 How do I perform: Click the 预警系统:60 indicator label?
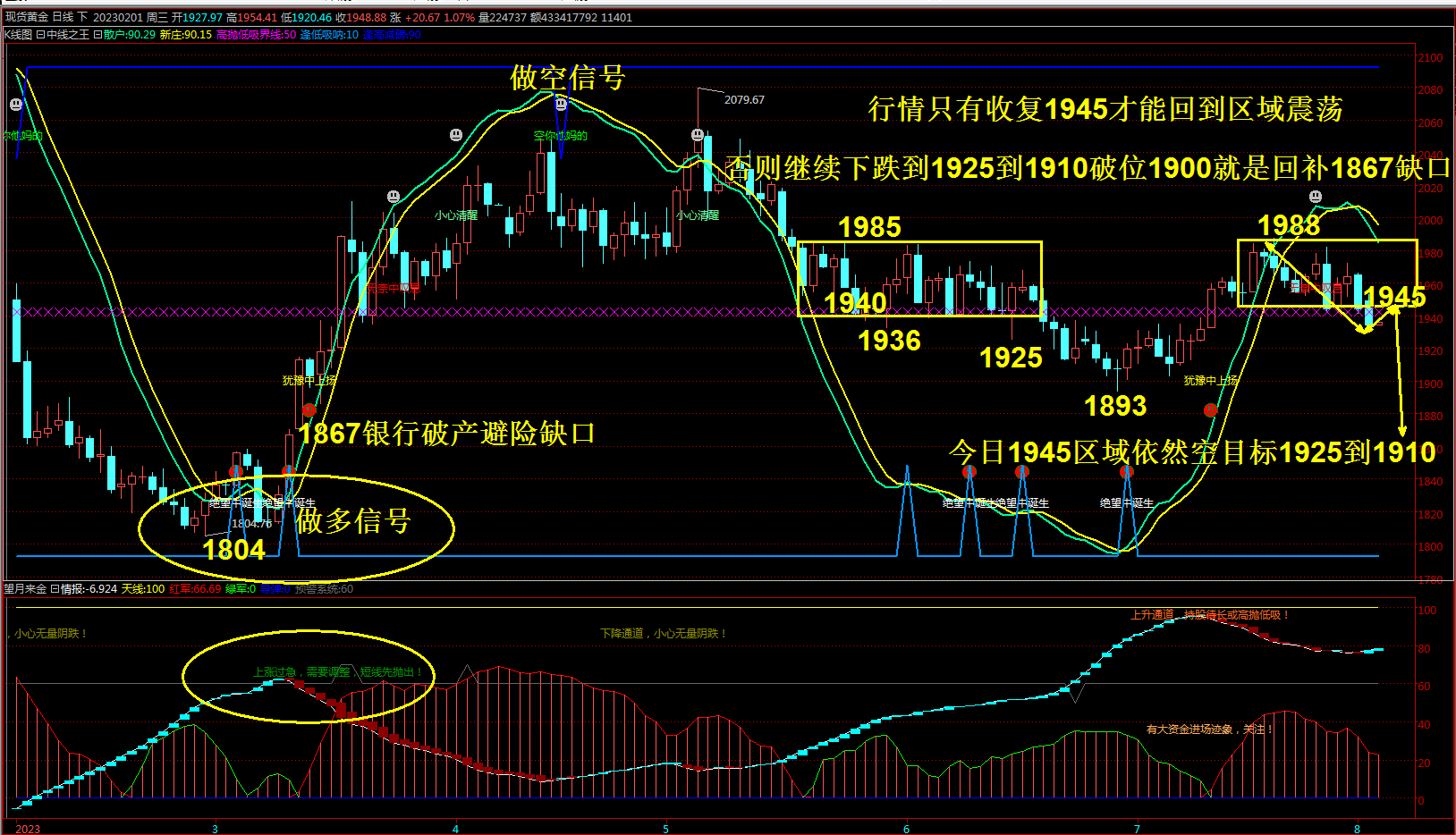point(324,589)
